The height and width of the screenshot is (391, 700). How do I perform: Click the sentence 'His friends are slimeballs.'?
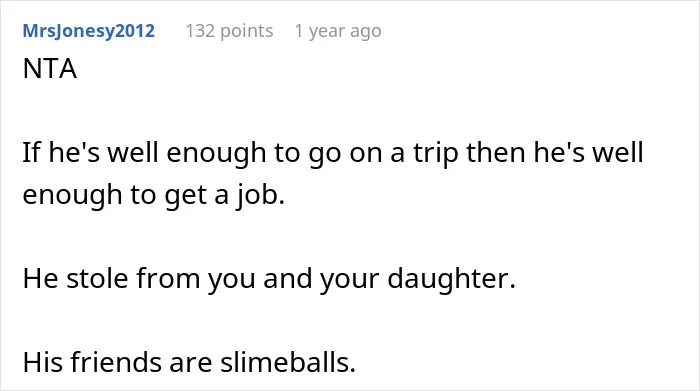(x=189, y=362)
